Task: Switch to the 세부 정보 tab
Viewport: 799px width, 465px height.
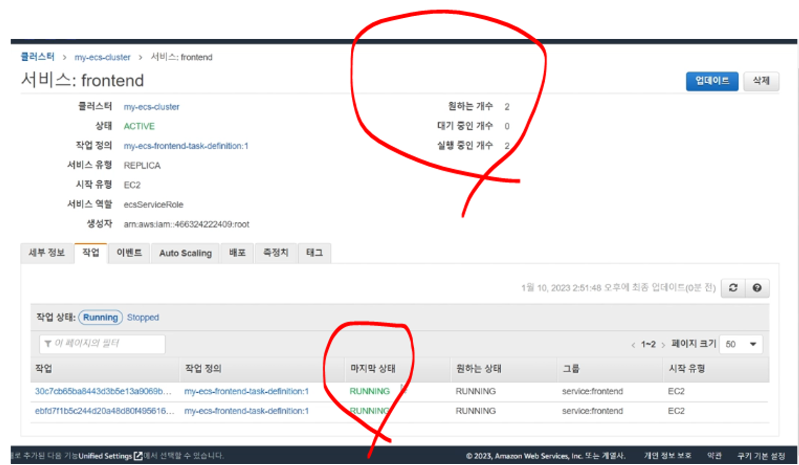Action: 47,253
